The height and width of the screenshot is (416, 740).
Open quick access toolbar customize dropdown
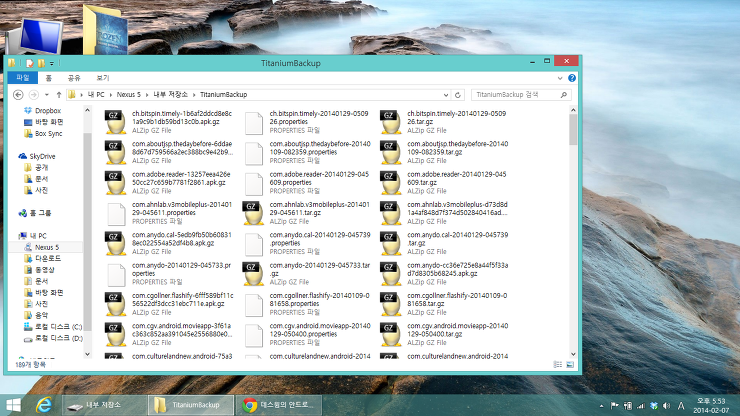[51, 63]
